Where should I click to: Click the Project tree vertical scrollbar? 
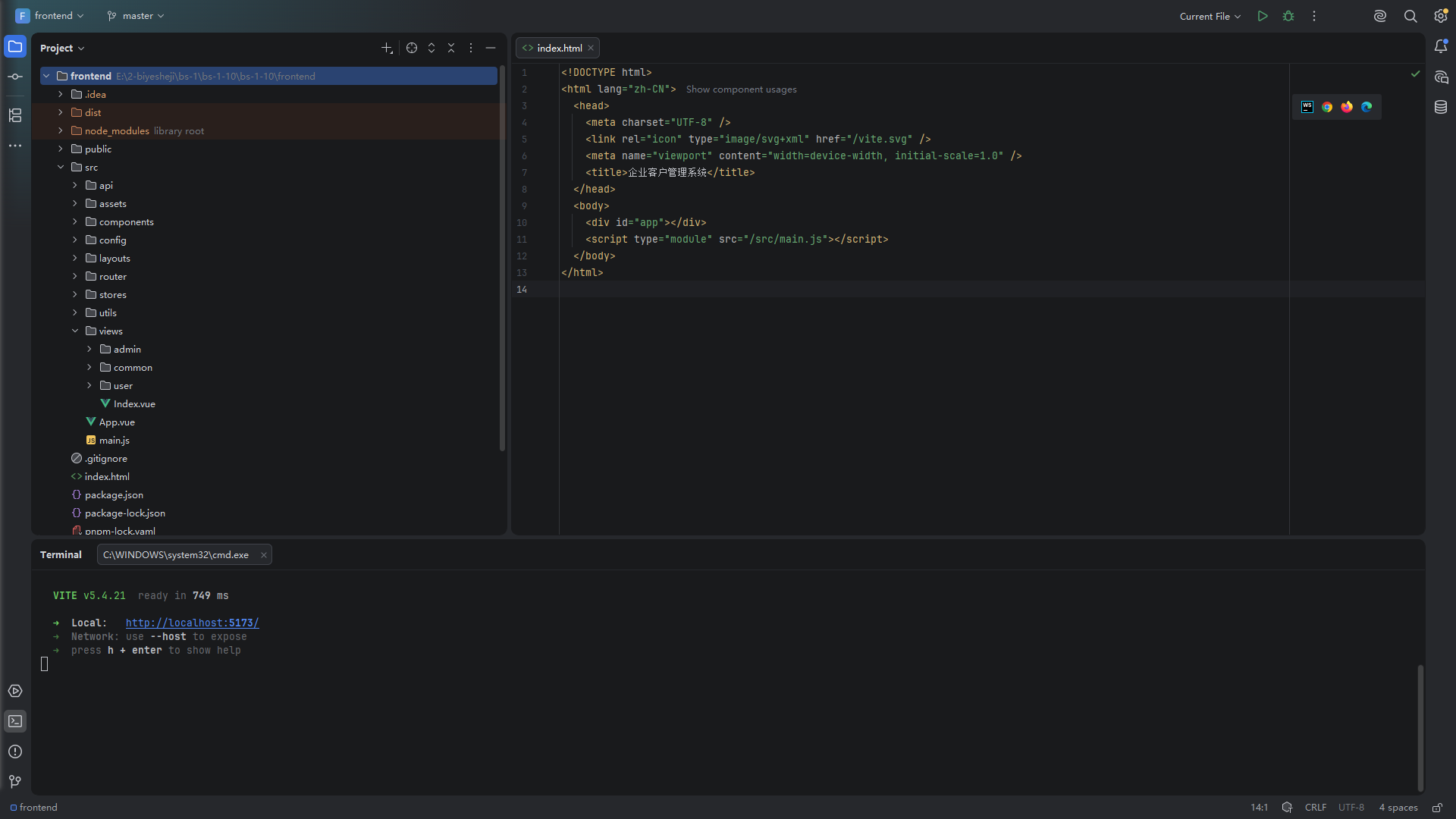click(x=501, y=259)
